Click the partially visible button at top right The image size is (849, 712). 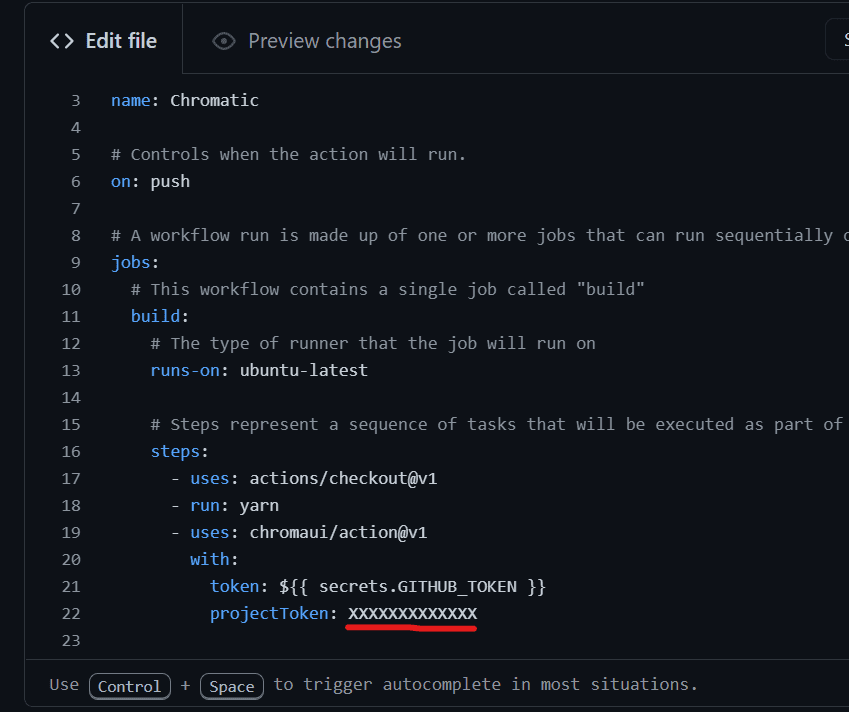coord(838,39)
